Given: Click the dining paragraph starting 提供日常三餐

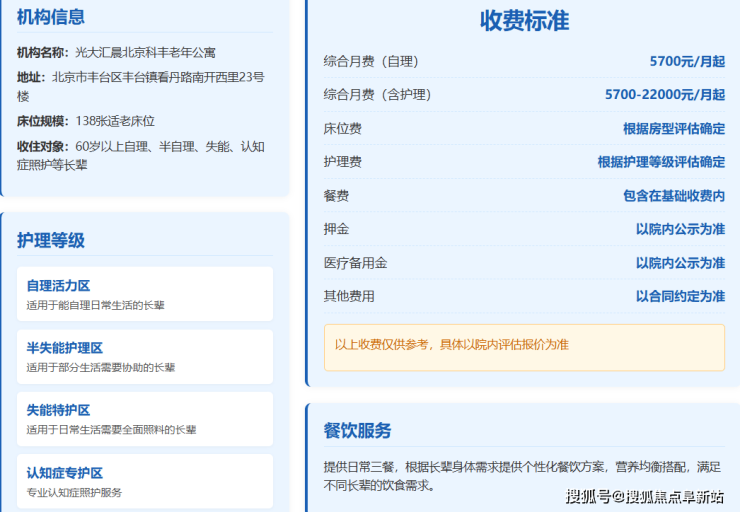Looking at the screenshot, I should tap(522, 476).
